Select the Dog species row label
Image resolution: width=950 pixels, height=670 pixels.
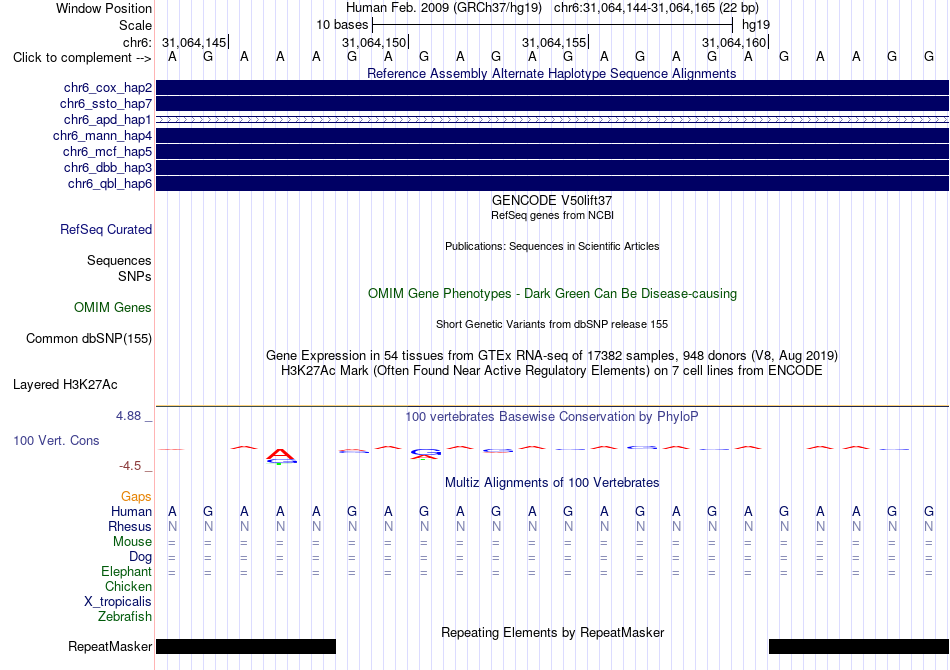pos(141,557)
